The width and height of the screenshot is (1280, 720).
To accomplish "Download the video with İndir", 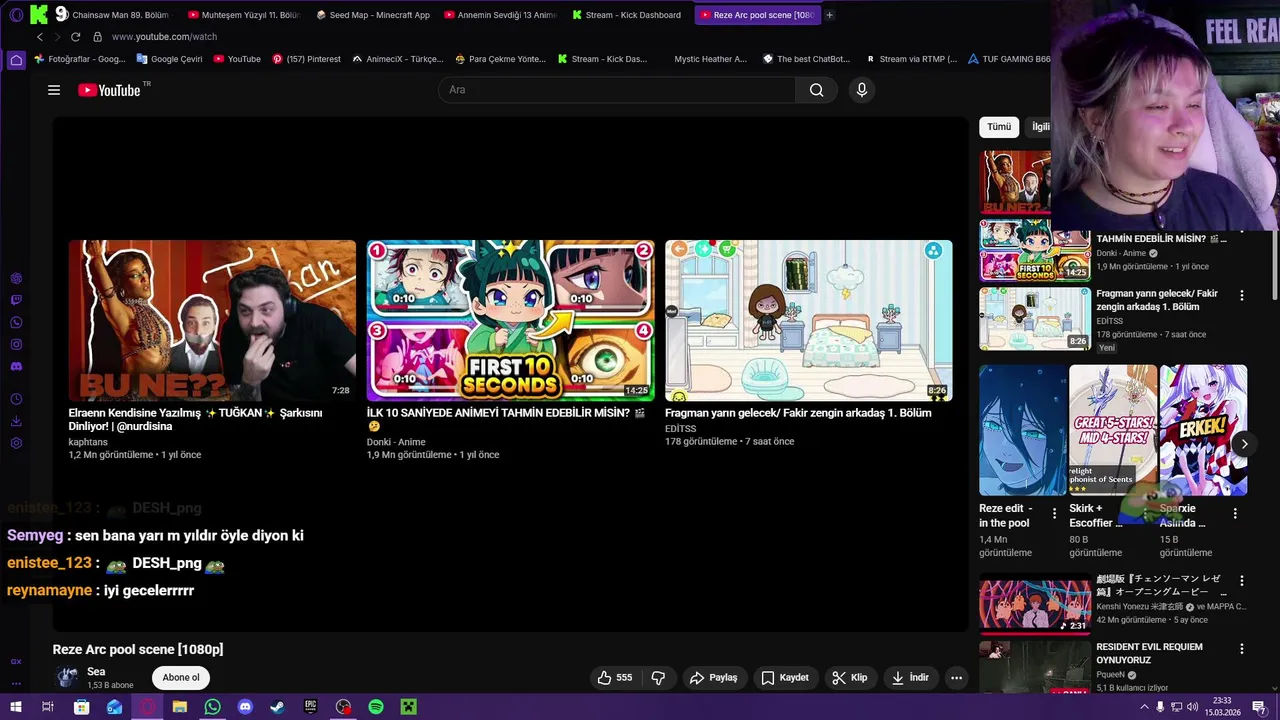I will pyautogui.click(x=910, y=678).
